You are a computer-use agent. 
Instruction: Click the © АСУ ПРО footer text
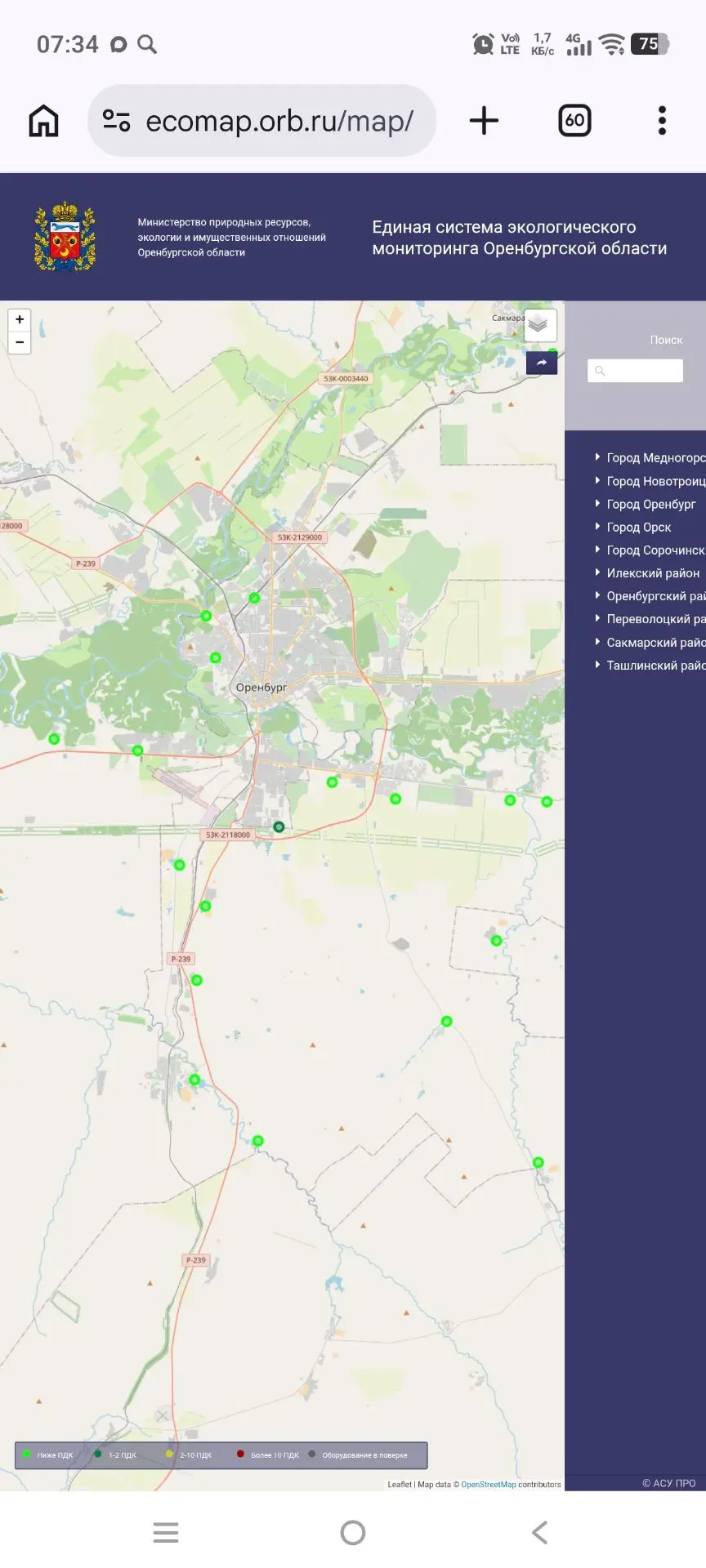(669, 1483)
